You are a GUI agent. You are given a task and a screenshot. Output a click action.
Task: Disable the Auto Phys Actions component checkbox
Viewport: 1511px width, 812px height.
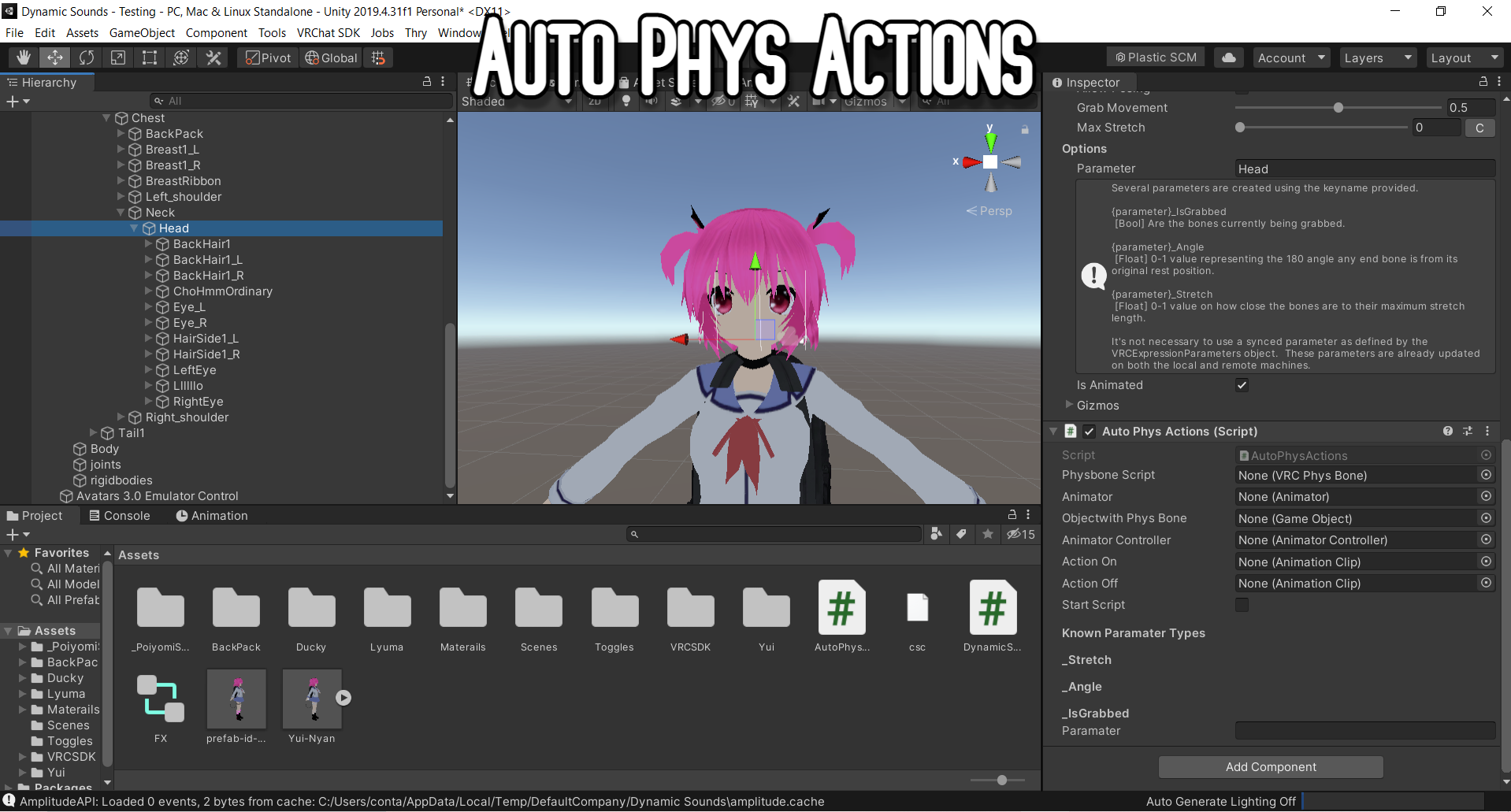click(1090, 432)
